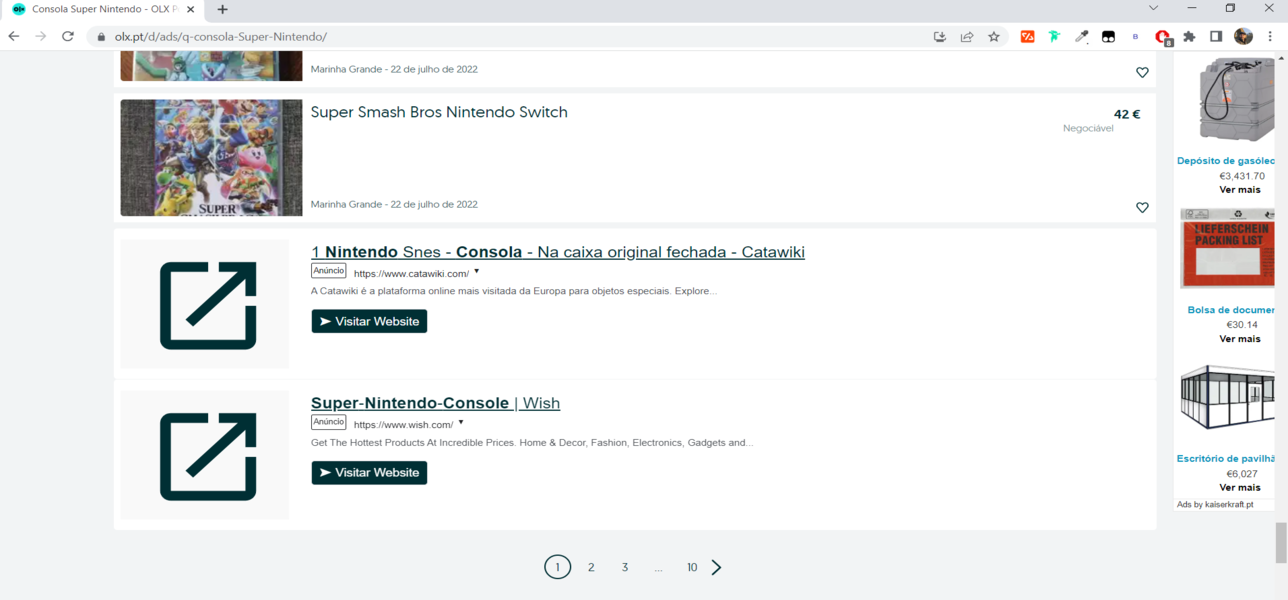The image size is (1288, 600).
Task: Click the Catawiki external link image
Action: (205, 304)
